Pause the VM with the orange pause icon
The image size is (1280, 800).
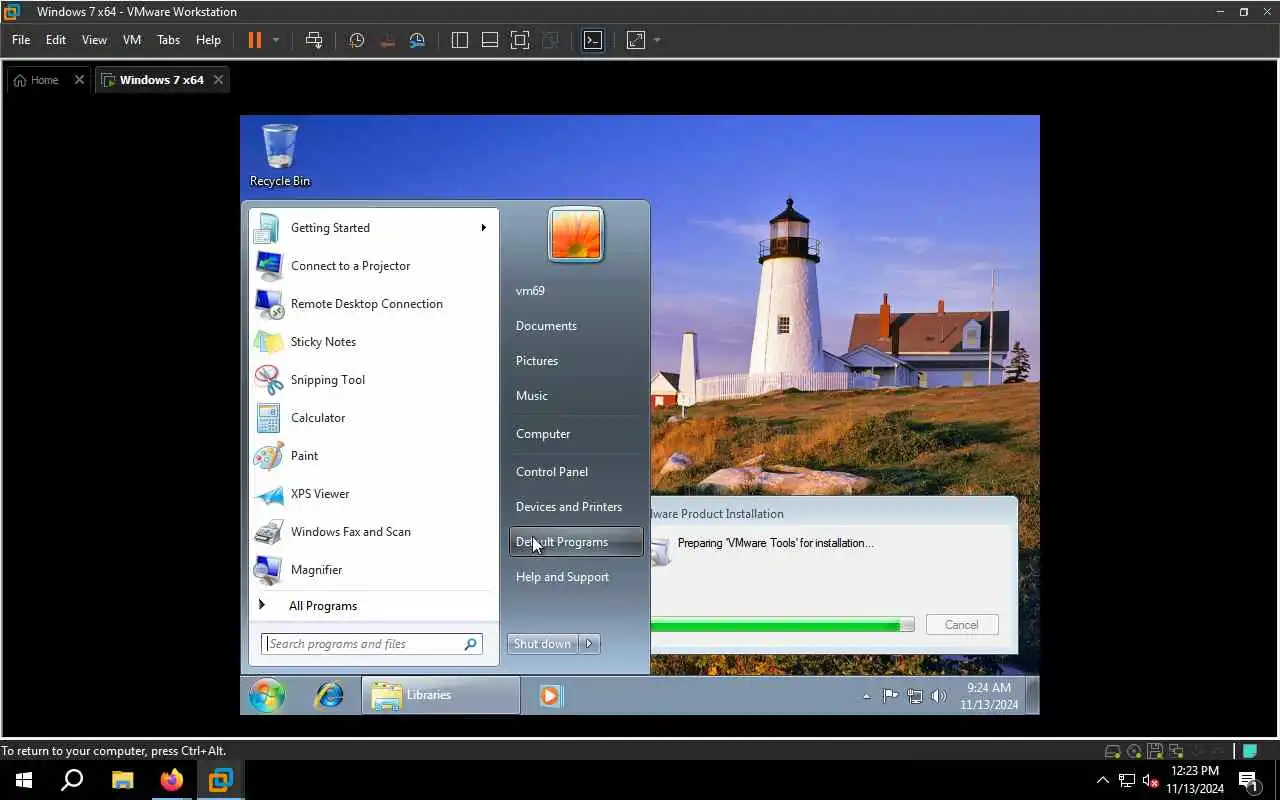tap(254, 40)
